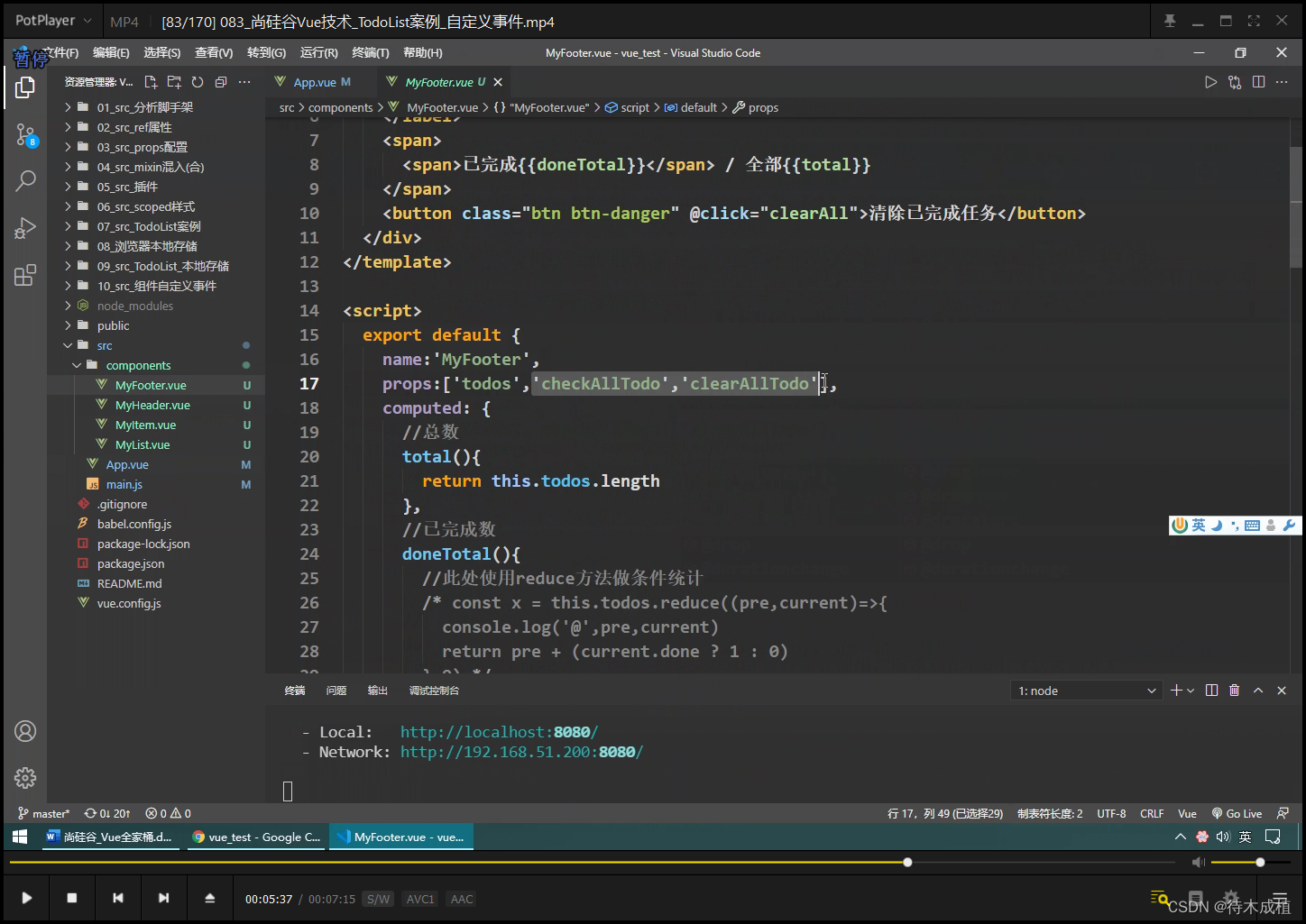The image size is (1306, 924).
Task: Expand the 01_src_分析脚手架 folder
Action: (144, 107)
